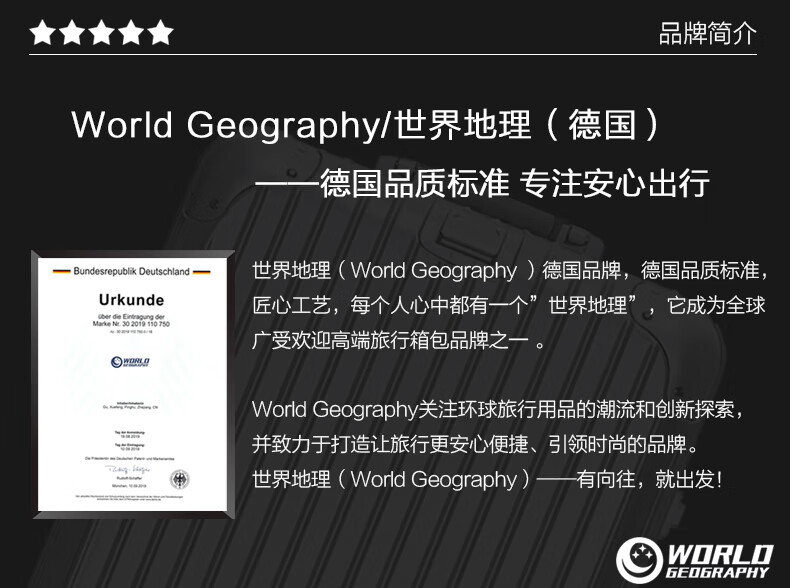Click the eagle seal stamp on certificate
This screenshot has width=790, height=588.
[179, 479]
